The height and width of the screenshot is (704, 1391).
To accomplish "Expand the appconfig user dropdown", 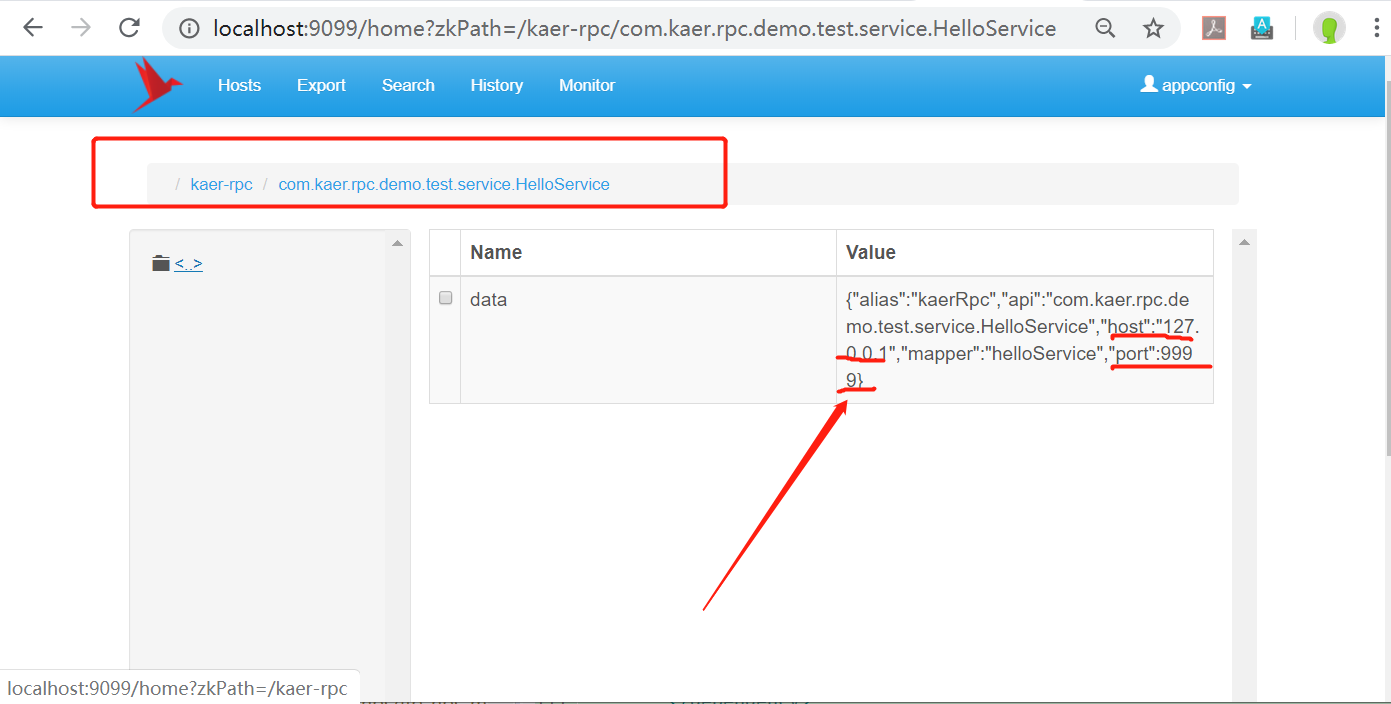I will coord(1197,86).
